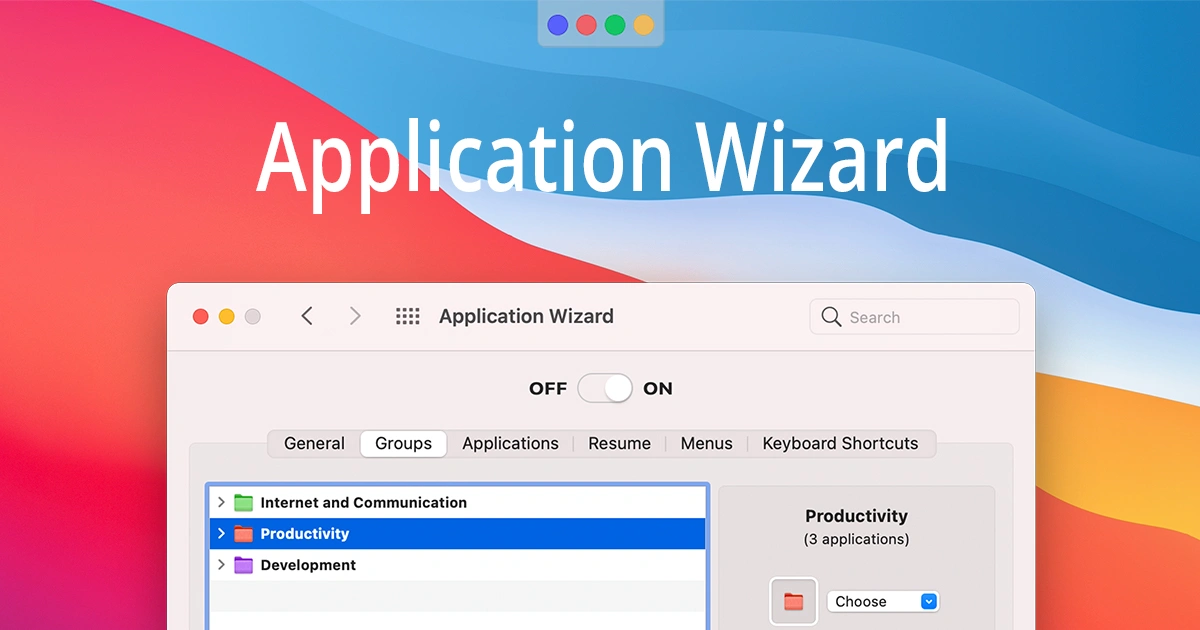
Task: Select the Groups tab
Action: [403, 443]
